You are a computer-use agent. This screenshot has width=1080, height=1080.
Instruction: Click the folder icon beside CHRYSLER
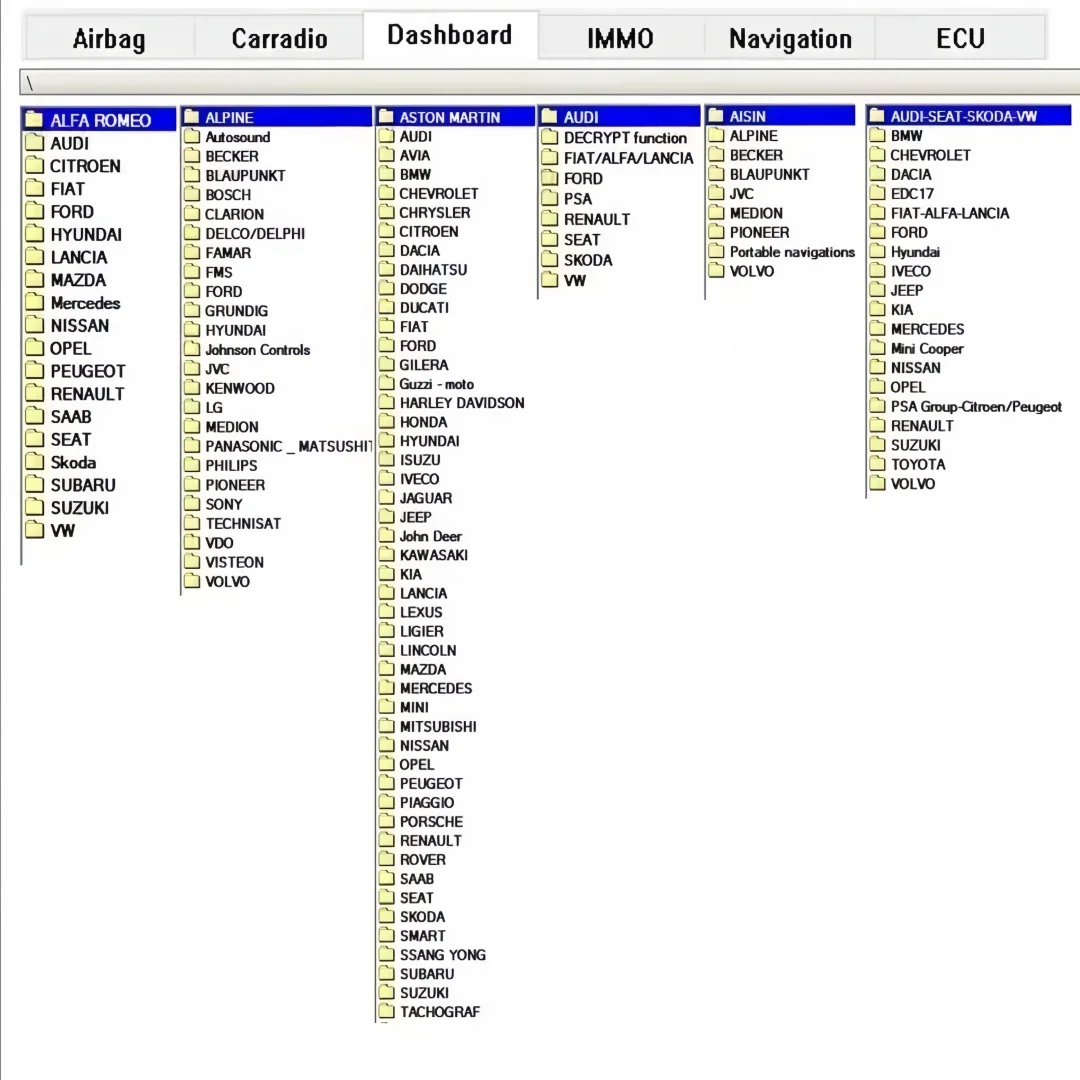click(x=386, y=212)
